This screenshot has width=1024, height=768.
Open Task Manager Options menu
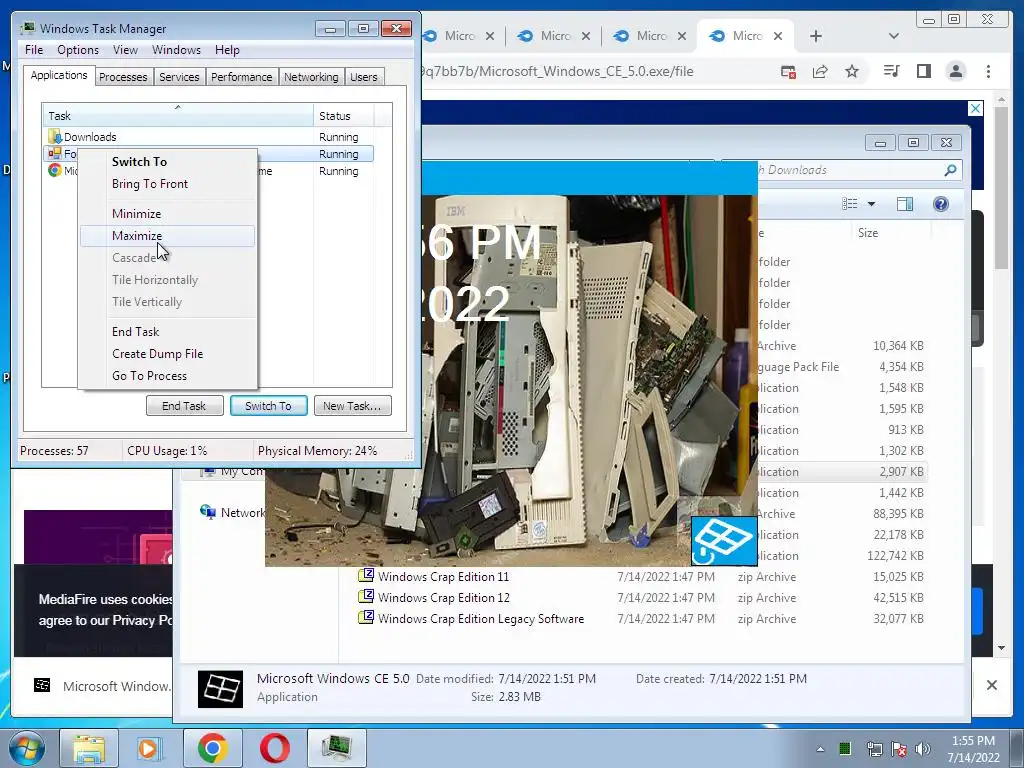coord(78,50)
